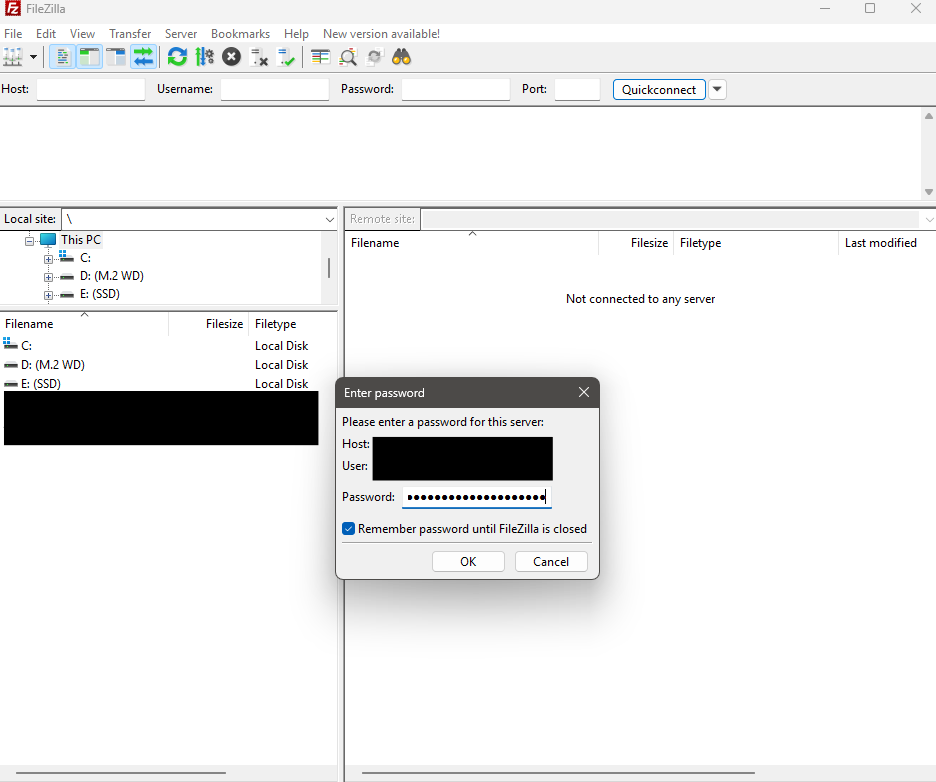Click OK in Enter password dialog
This screenshot has width=936, height=782.
(468, 562)
